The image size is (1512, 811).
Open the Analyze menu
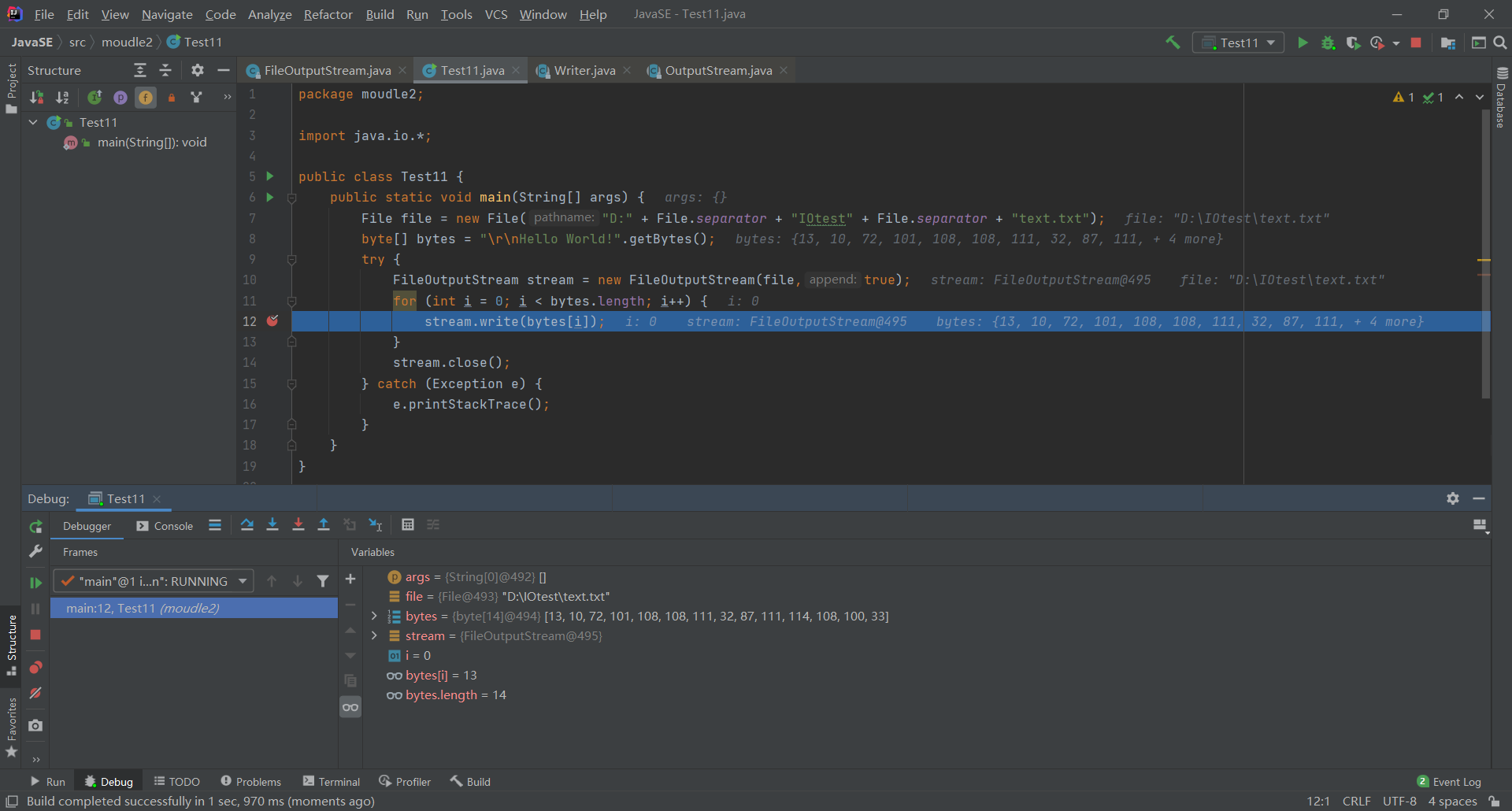point(269,14)
